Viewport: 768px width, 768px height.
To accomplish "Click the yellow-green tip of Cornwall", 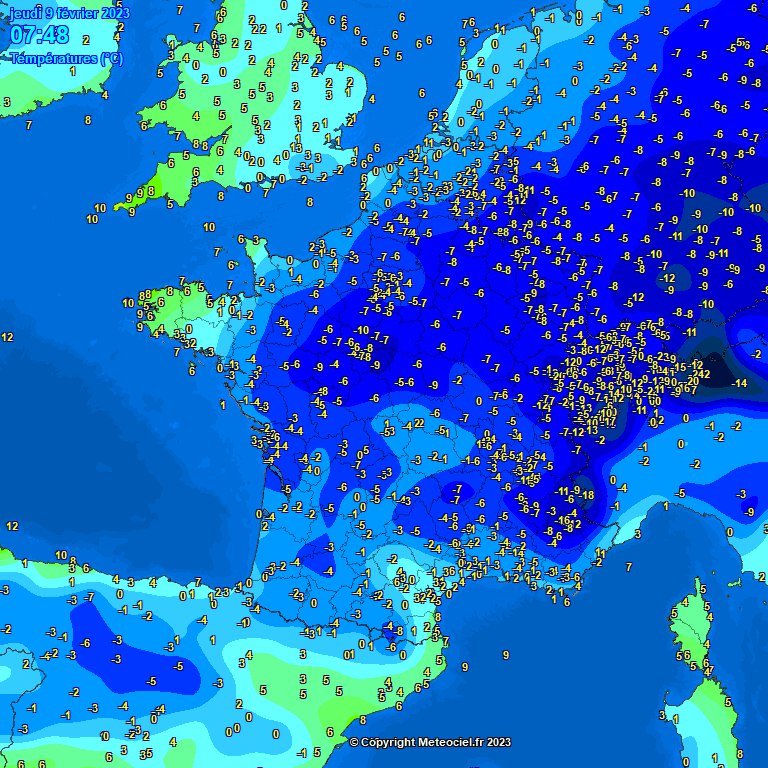I will (123, 207).
